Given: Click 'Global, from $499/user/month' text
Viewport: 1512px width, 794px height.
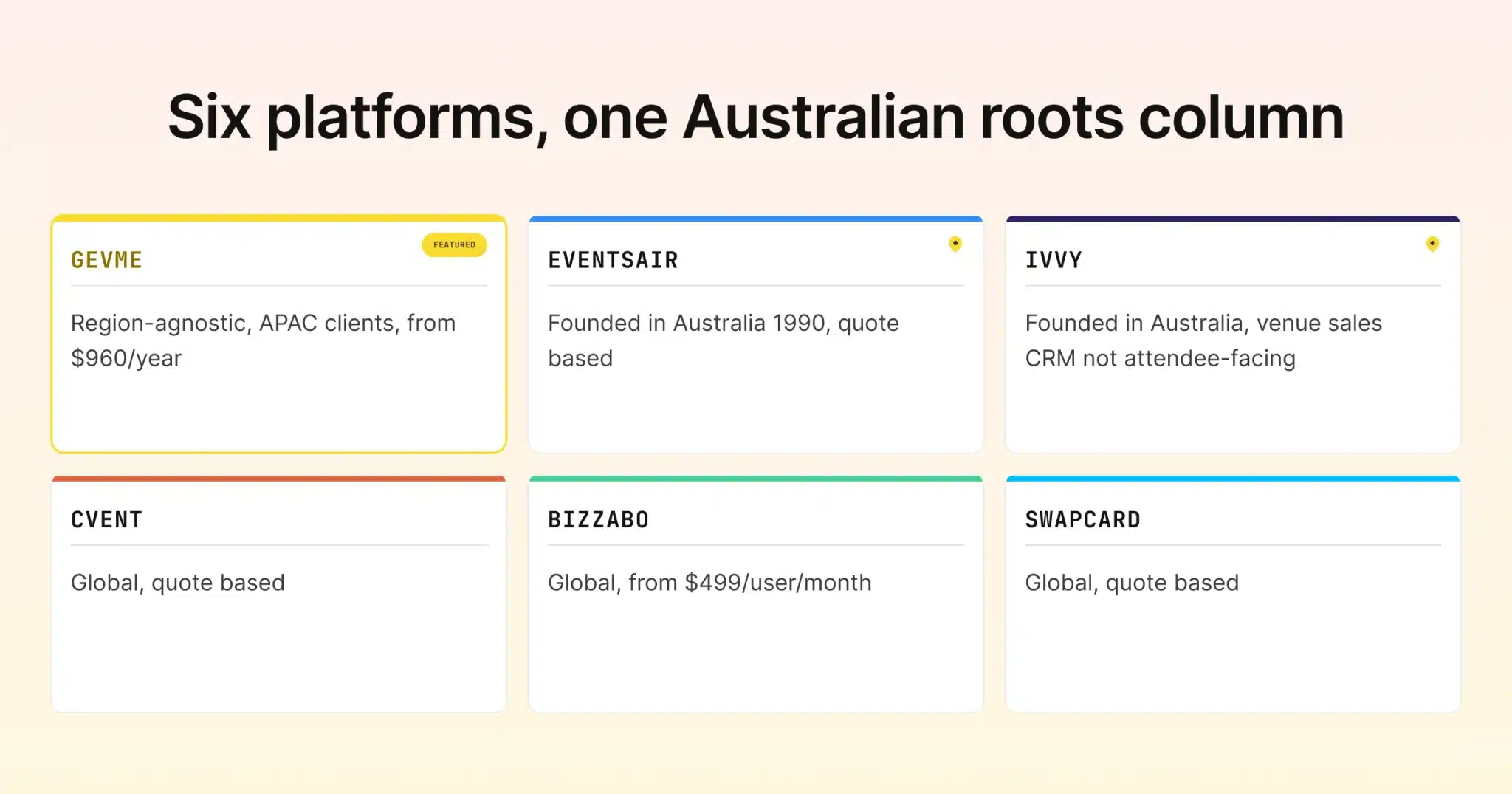Looking at the screenshot, I should (709, 583).
